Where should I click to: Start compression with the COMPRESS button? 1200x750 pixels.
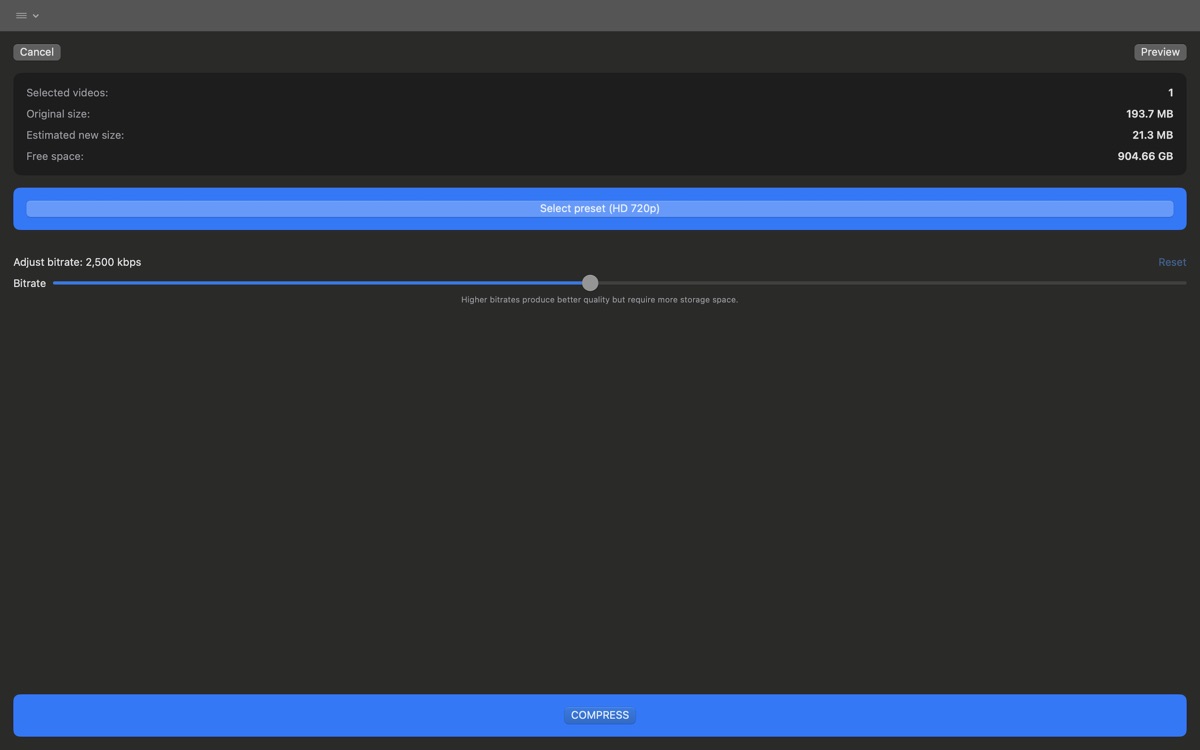[599, 714]
